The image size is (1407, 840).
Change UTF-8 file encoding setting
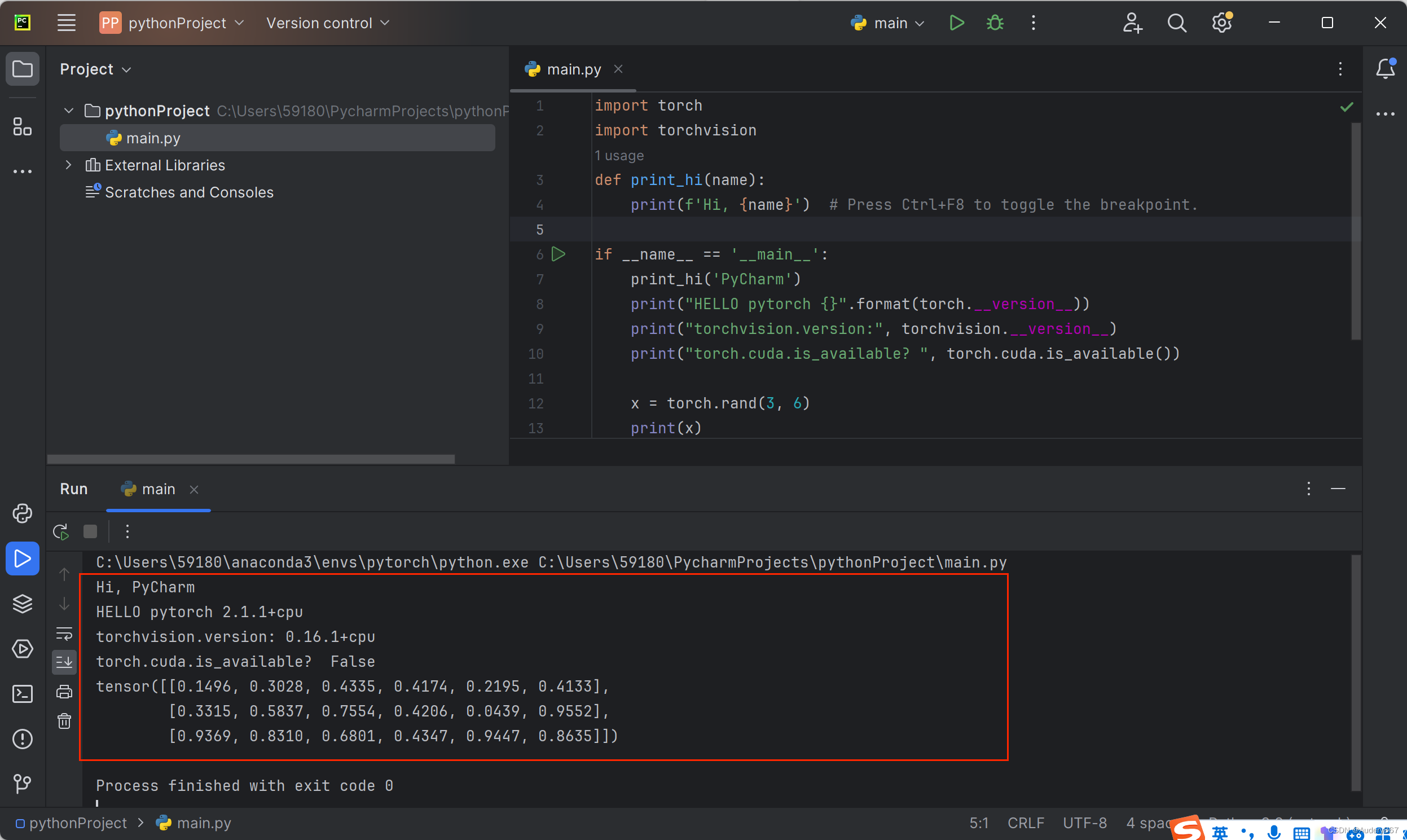[x=1084, y=823]
